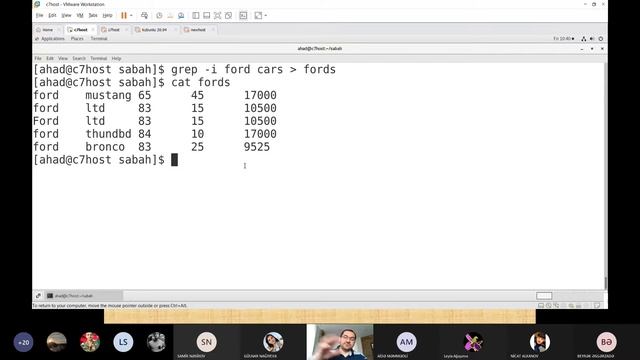
Task: Click the network status icon in GNOME panel
Action: (584, 39)
